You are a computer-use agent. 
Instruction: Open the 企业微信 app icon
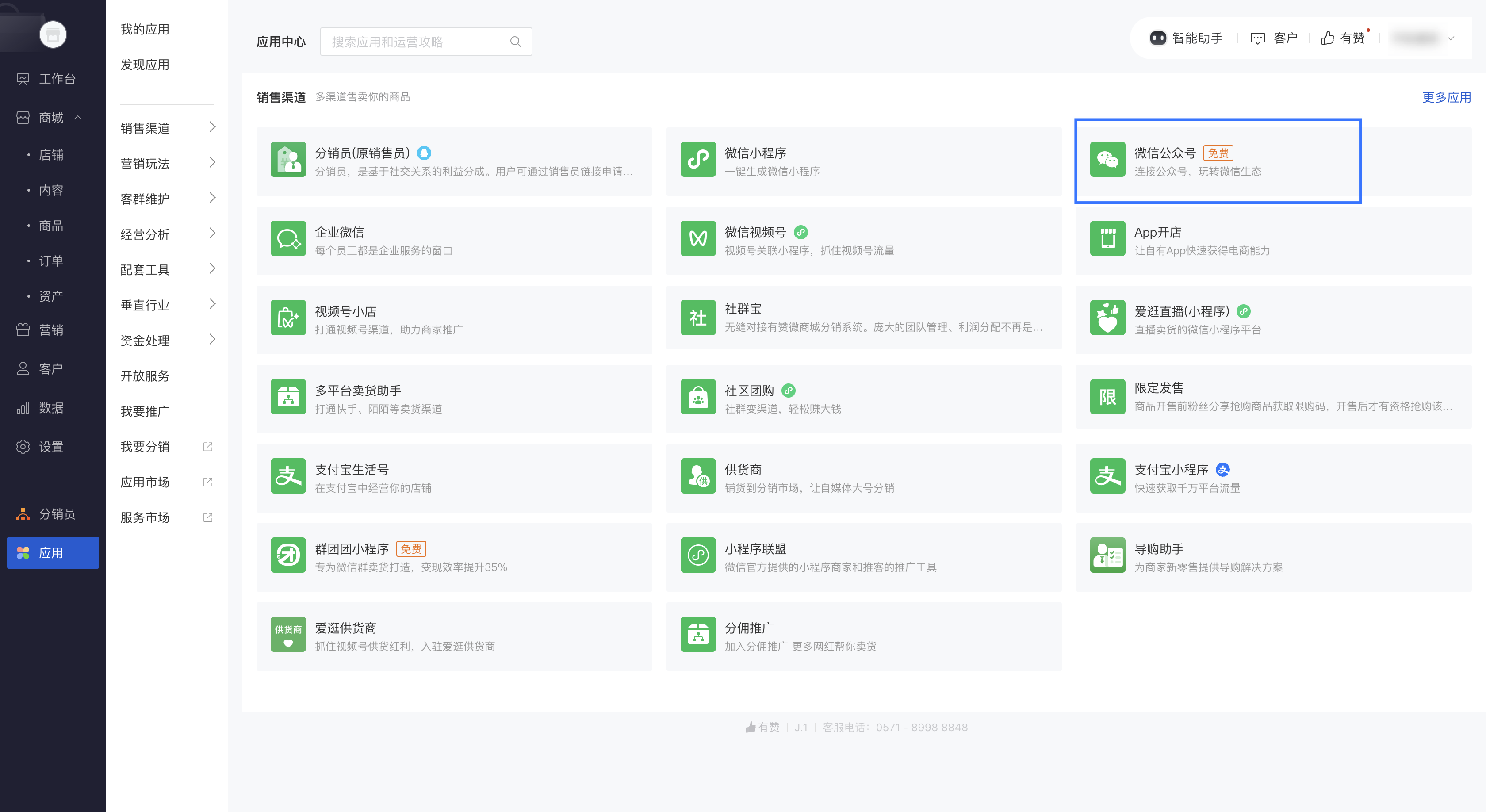(288, 238)
